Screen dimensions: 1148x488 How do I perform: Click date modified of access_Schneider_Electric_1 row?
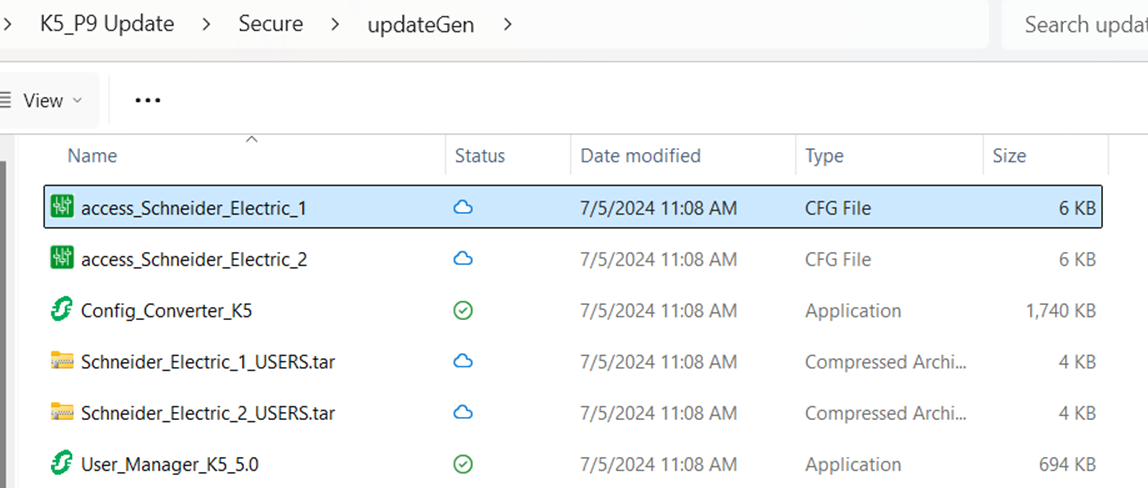click(659, 209)
